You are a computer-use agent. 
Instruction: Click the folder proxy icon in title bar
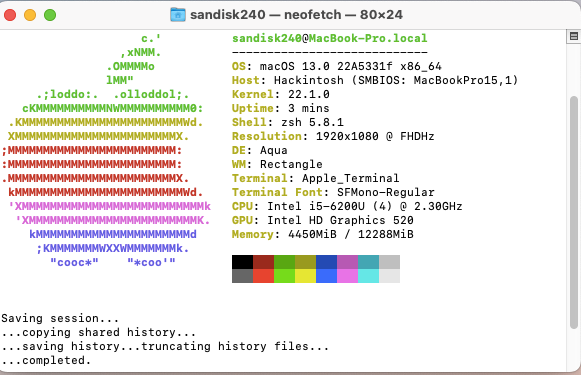[178, 15]
